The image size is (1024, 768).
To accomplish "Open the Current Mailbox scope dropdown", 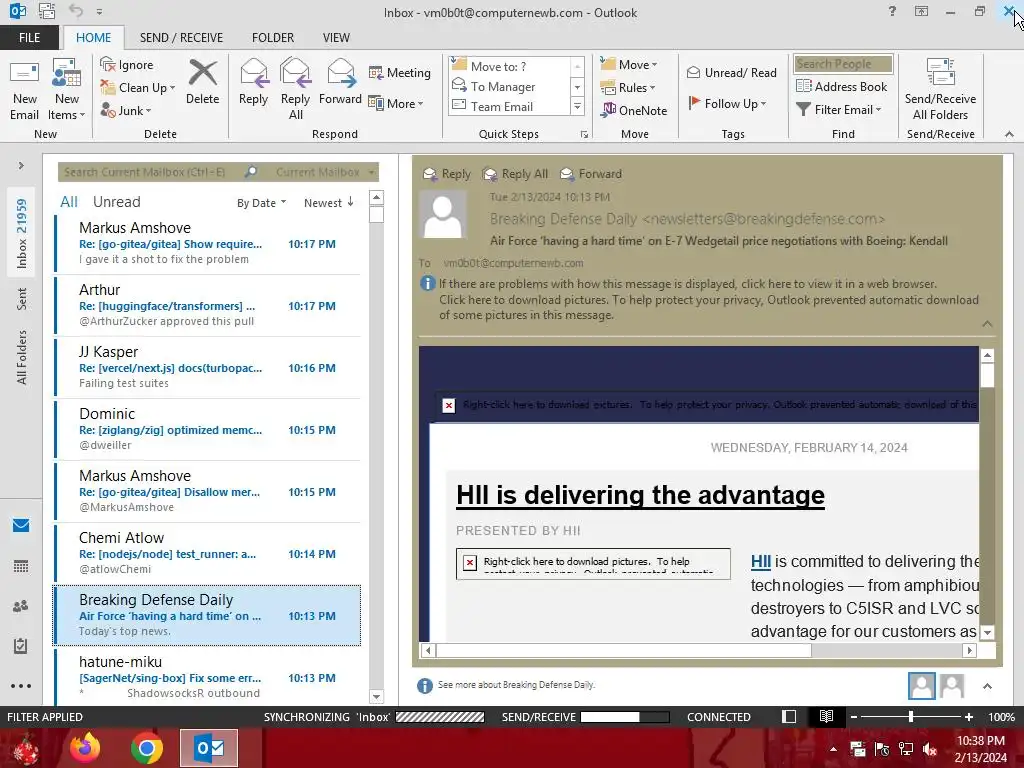I will point(325,172).
